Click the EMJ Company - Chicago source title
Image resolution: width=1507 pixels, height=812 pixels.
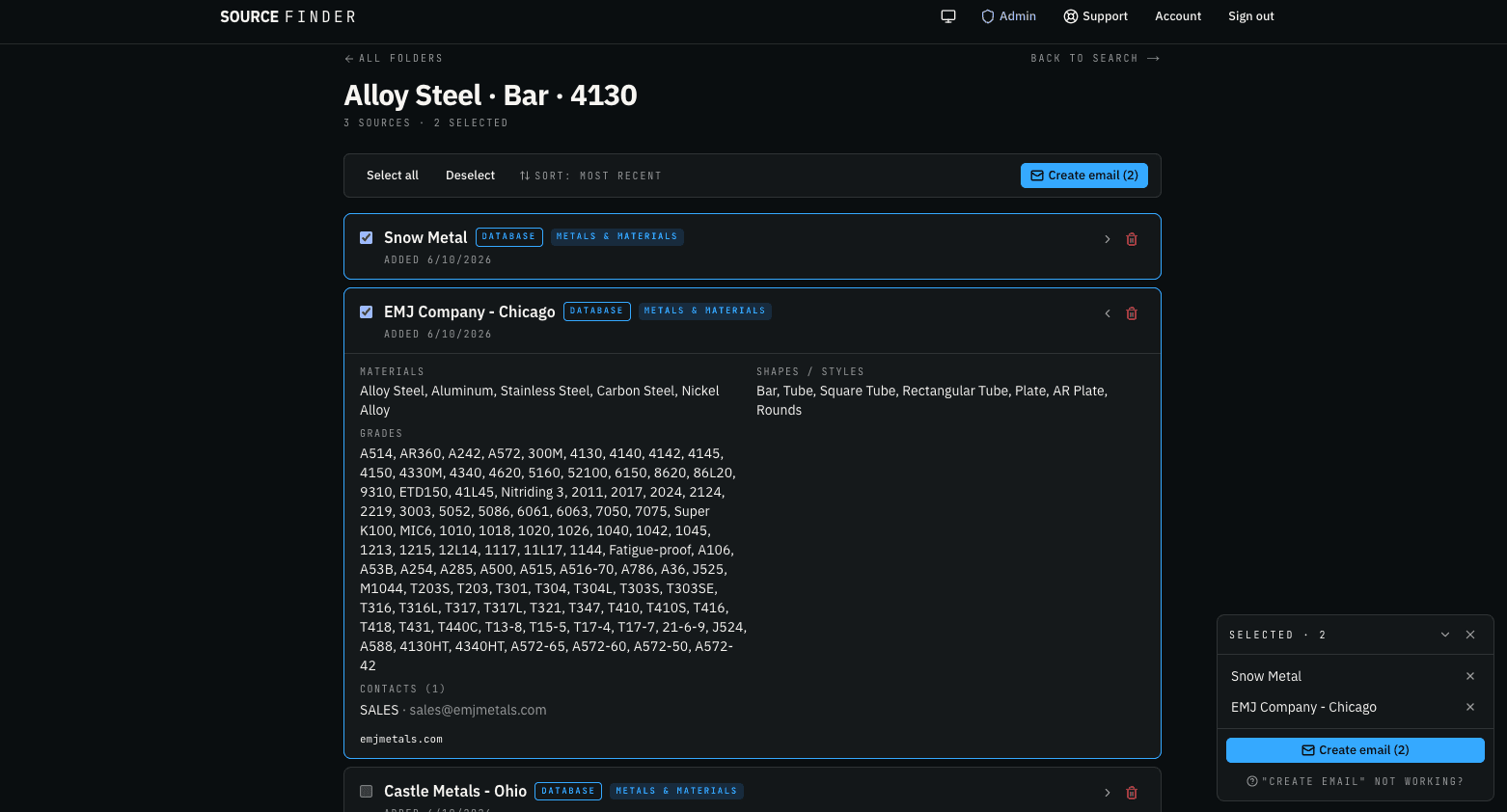pyautogui.click(x=470, y=311)
